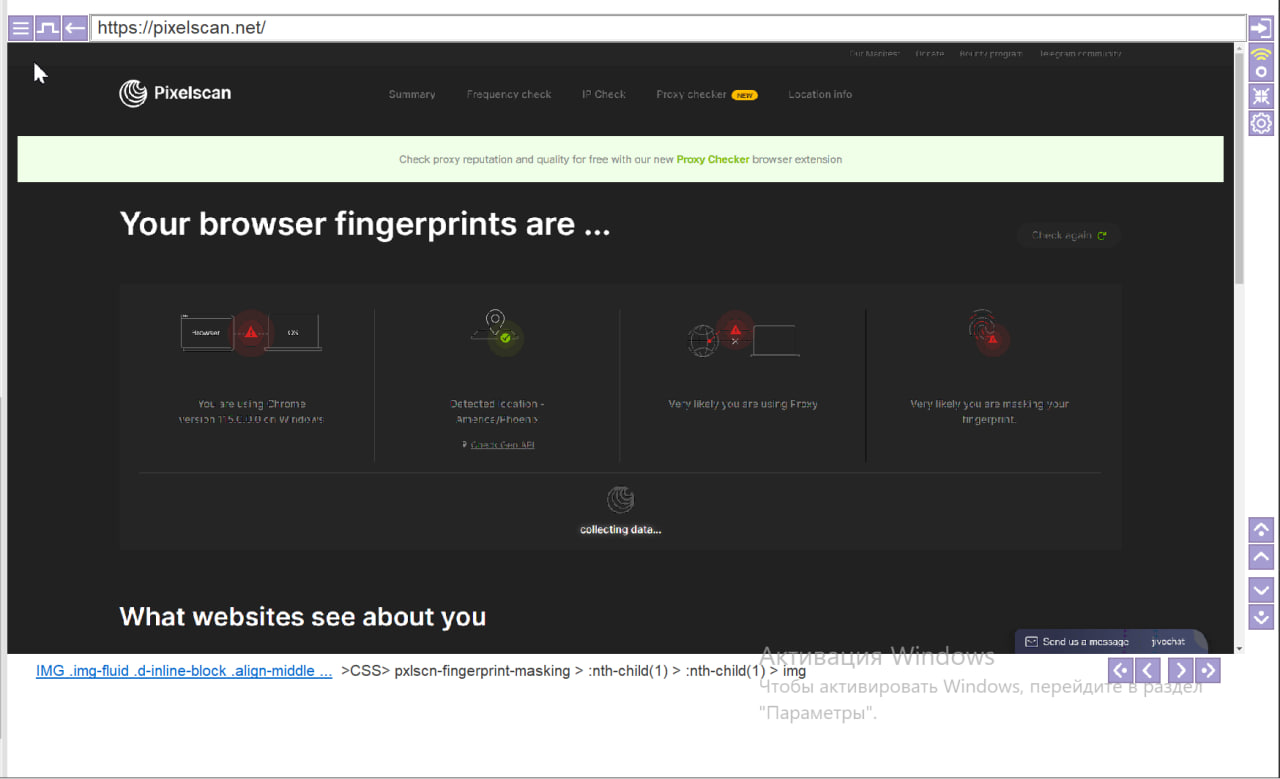Open the Summary tab on Pixelscan

pos(412,95)
